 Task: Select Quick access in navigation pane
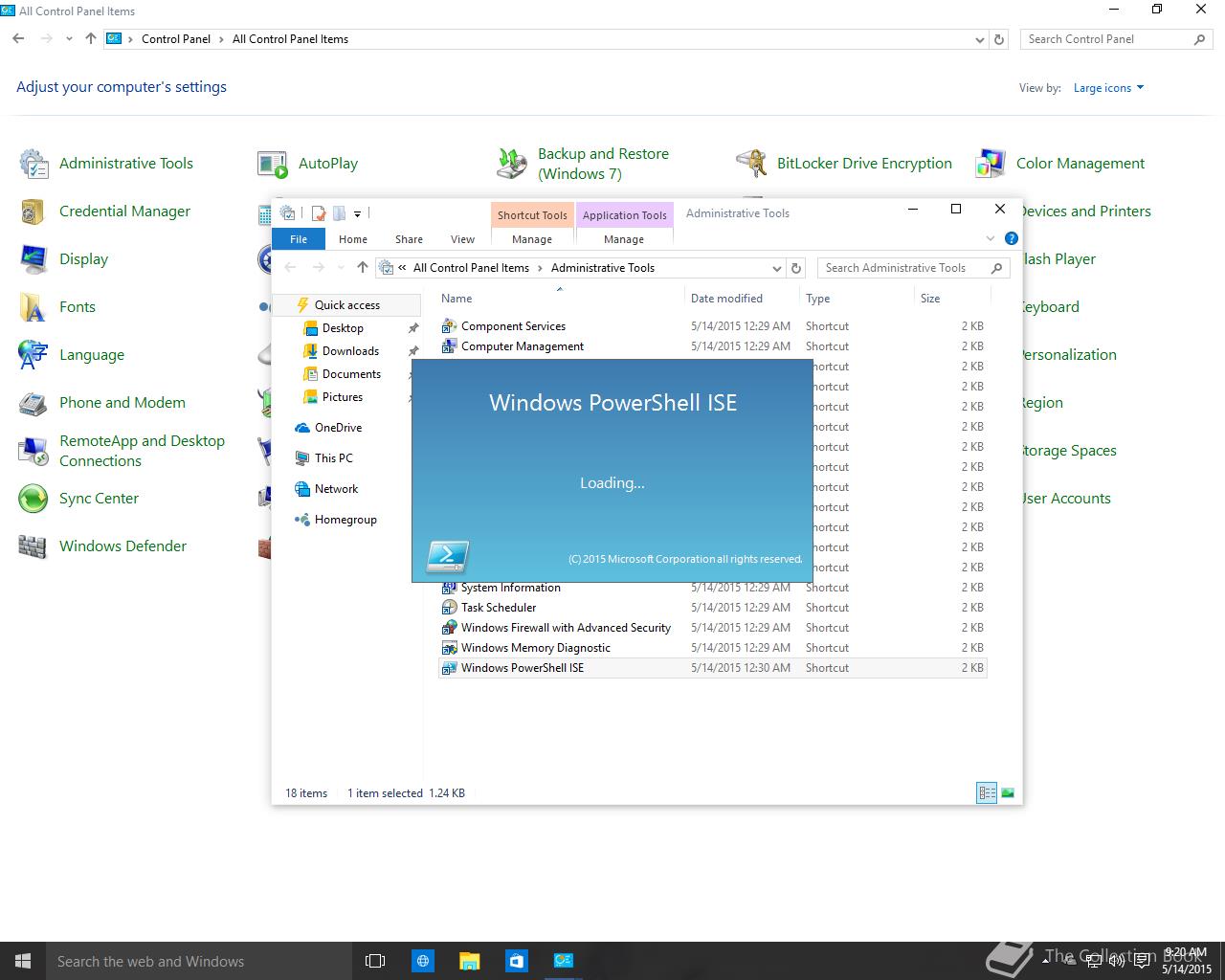click(x=347, y=305)
